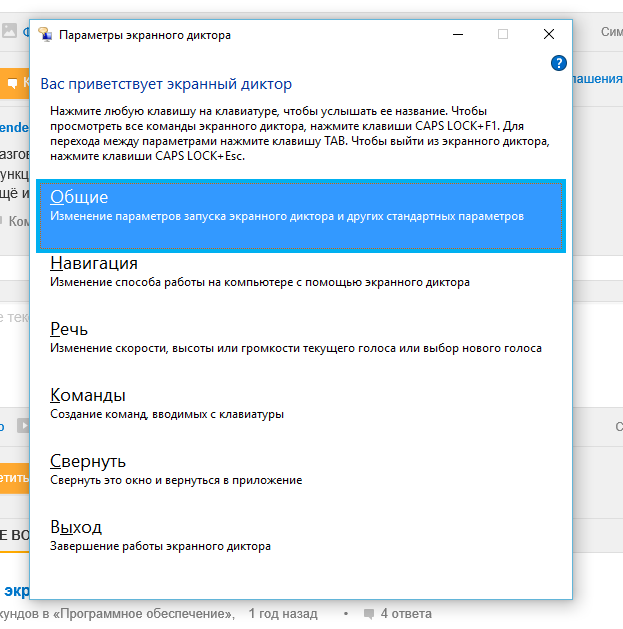Click the Narrator app icon in title bar
This screenshot has height=629, width=623.
[x=45, y=34]
